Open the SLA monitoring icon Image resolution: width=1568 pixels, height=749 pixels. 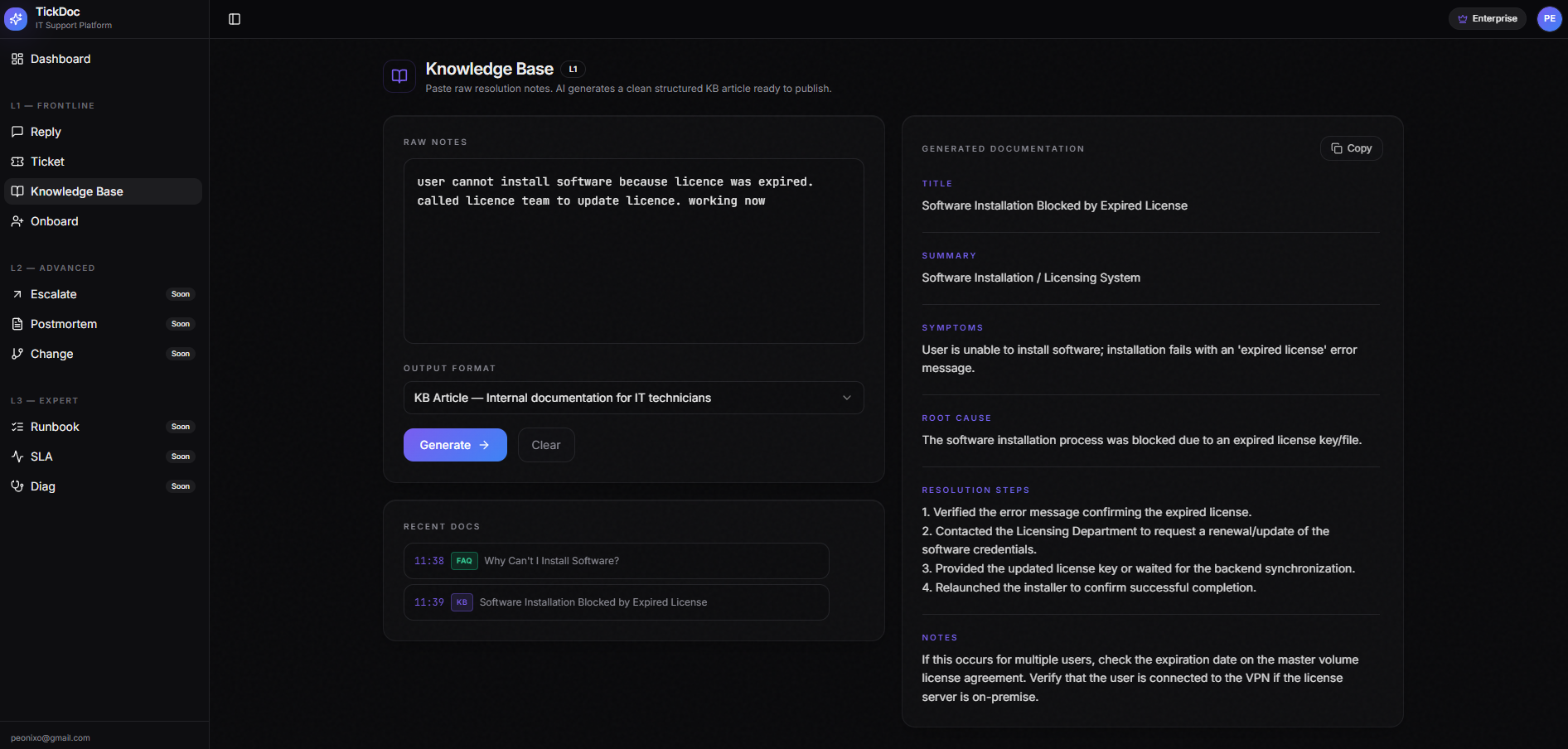[x=17, y=457]
